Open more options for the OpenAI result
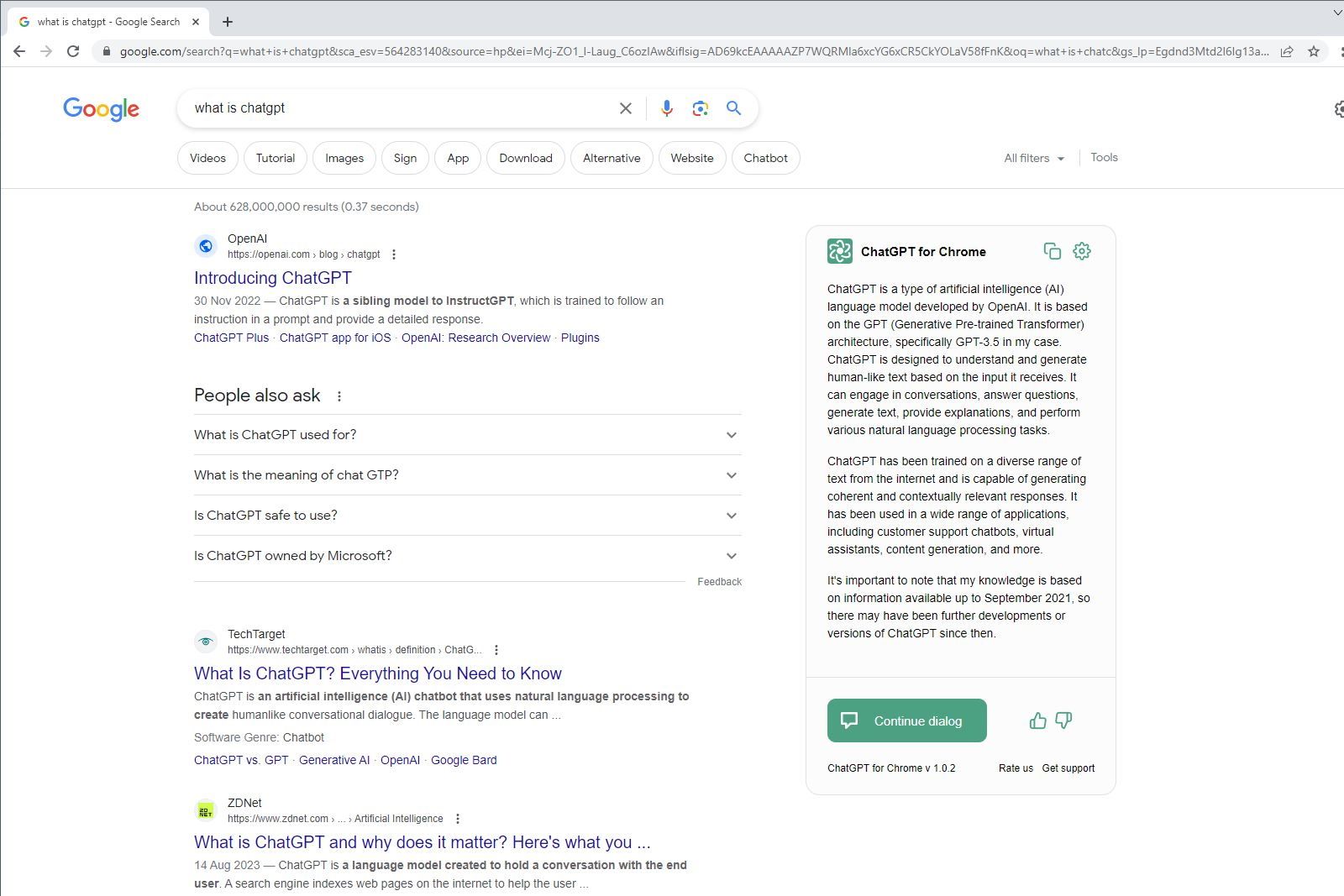The height and width of the screenshot is (896, 1344). 394,254
